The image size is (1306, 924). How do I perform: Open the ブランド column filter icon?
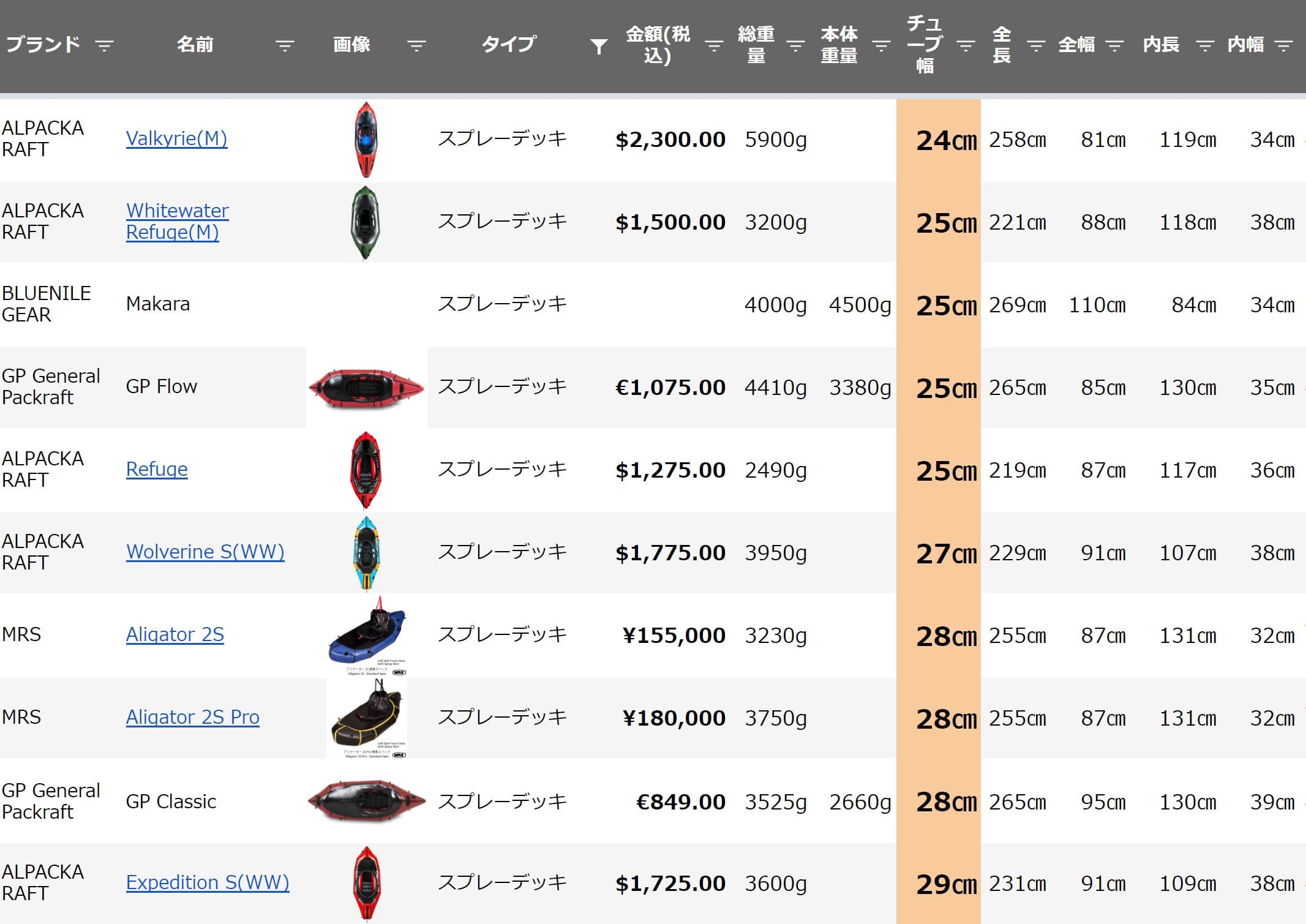(x=105, y=45)
